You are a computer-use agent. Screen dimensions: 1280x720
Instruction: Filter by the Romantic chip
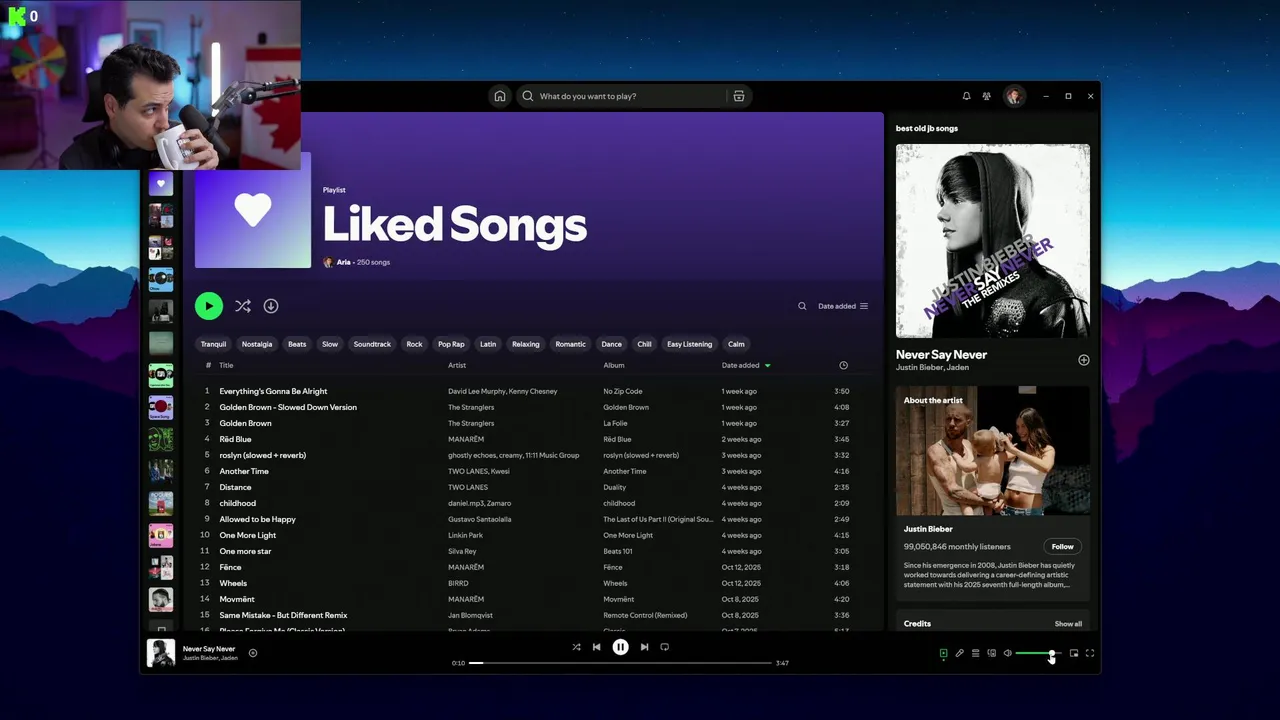[x=570, y=344]
